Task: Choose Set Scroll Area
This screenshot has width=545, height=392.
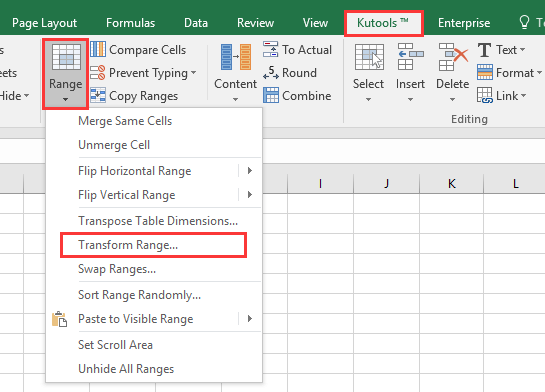Action: tap(154, 345)
